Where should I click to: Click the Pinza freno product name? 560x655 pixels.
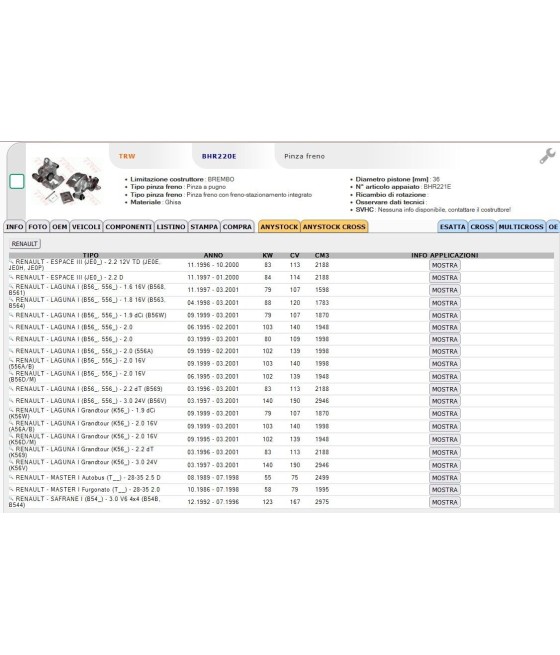click(304, 156)
